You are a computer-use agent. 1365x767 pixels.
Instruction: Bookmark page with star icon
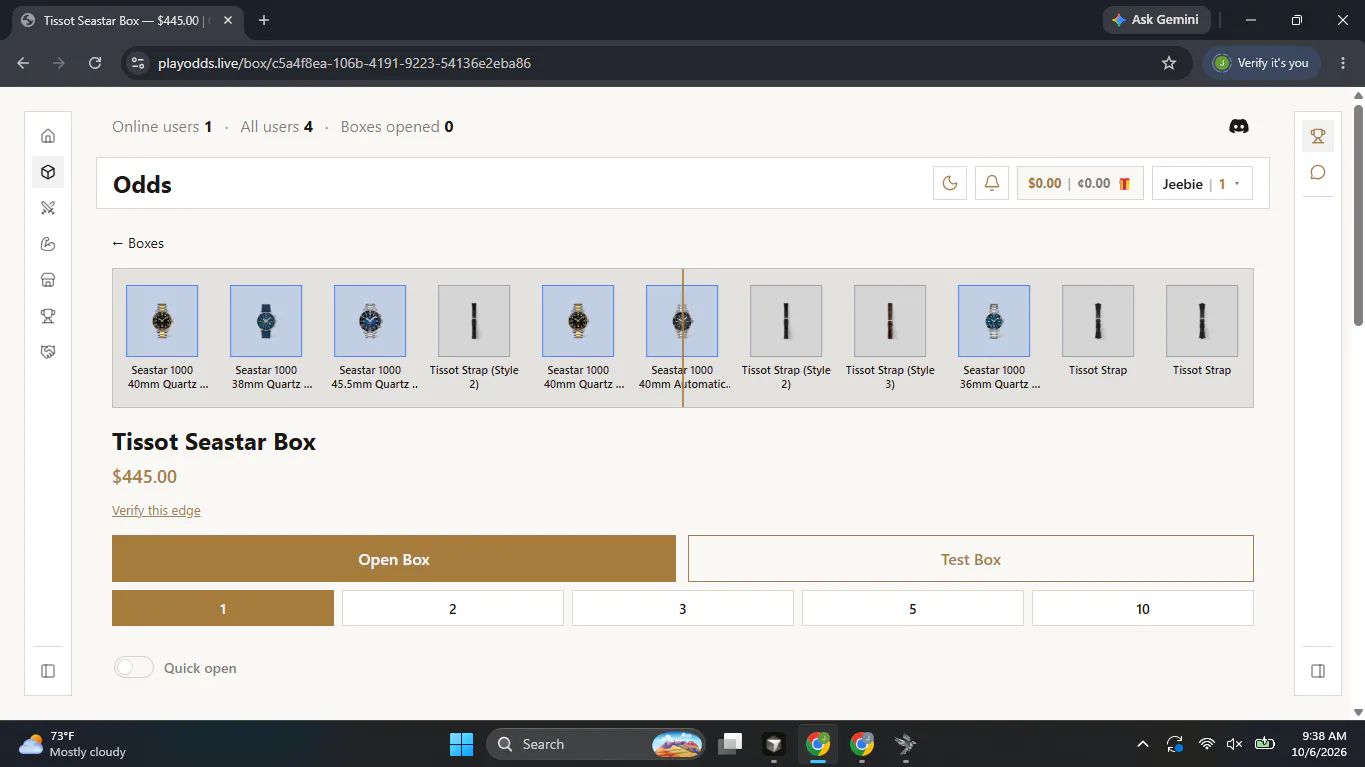(x=1169, y=63)
